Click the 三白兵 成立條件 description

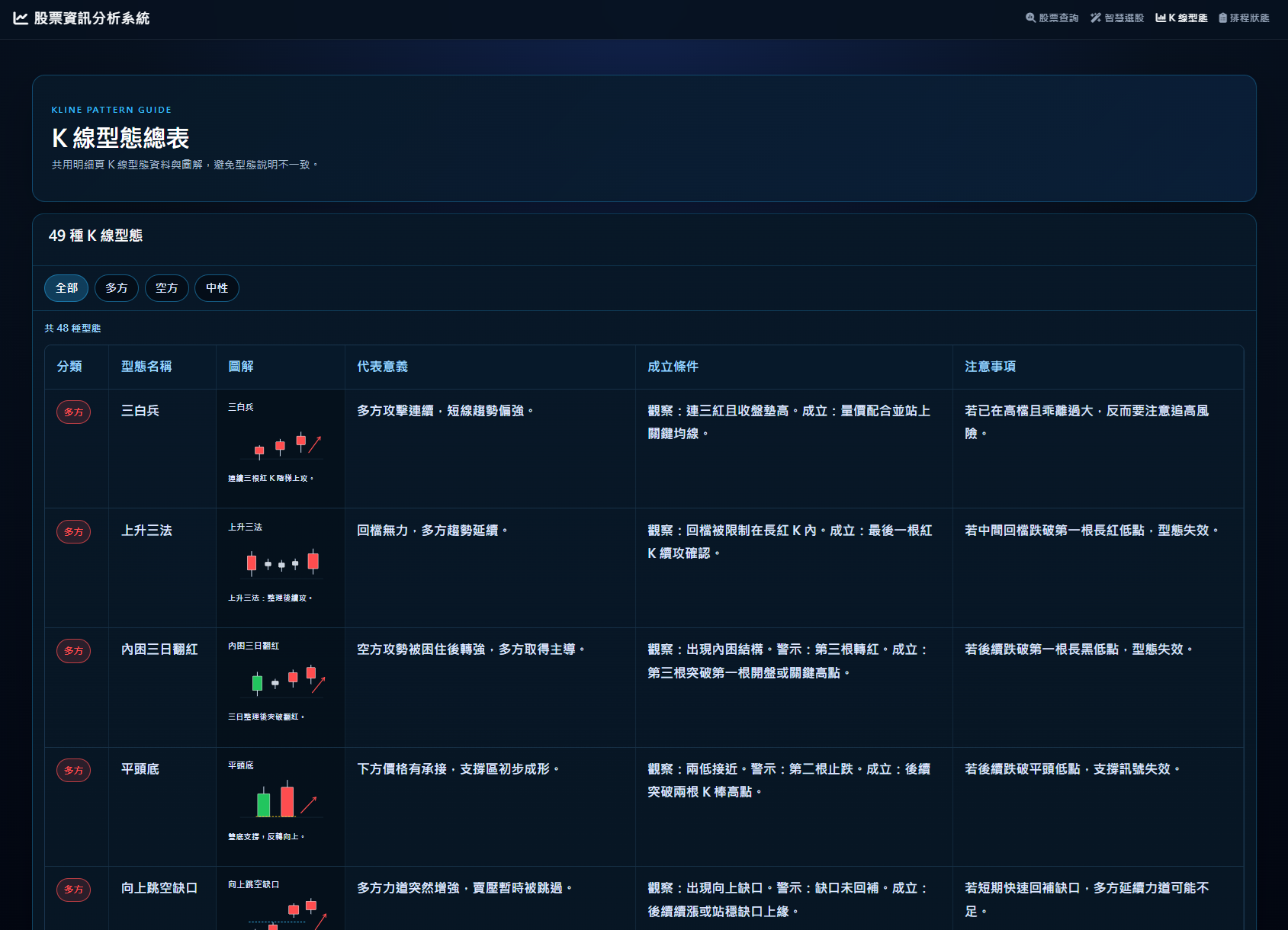click(x=789, y=422)
